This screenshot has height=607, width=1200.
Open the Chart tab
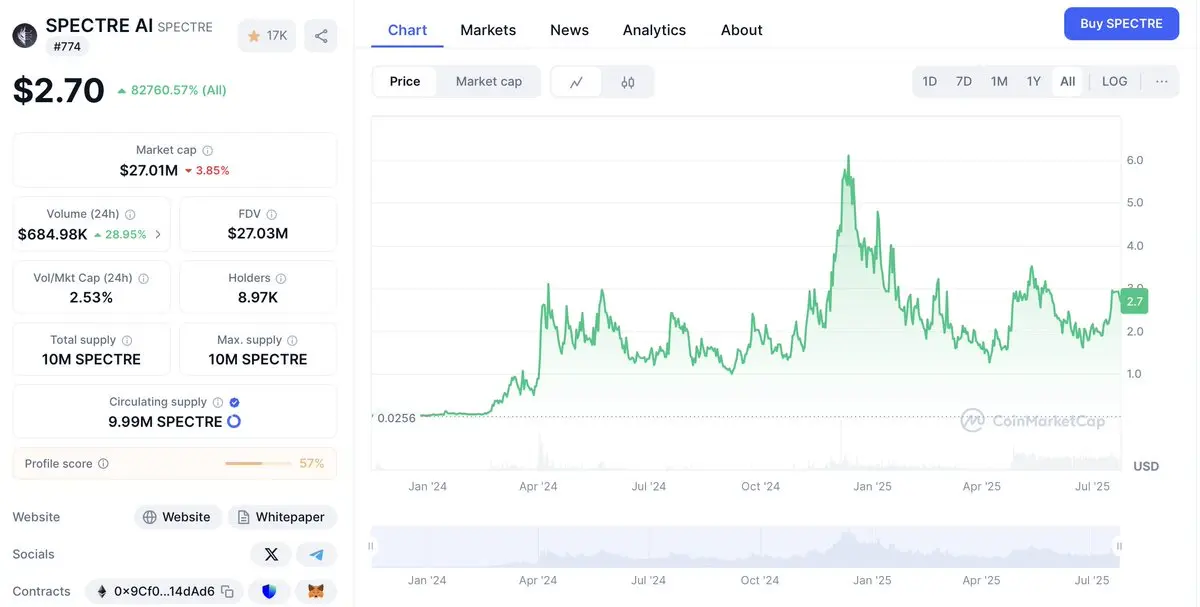[x=407, y=30]
